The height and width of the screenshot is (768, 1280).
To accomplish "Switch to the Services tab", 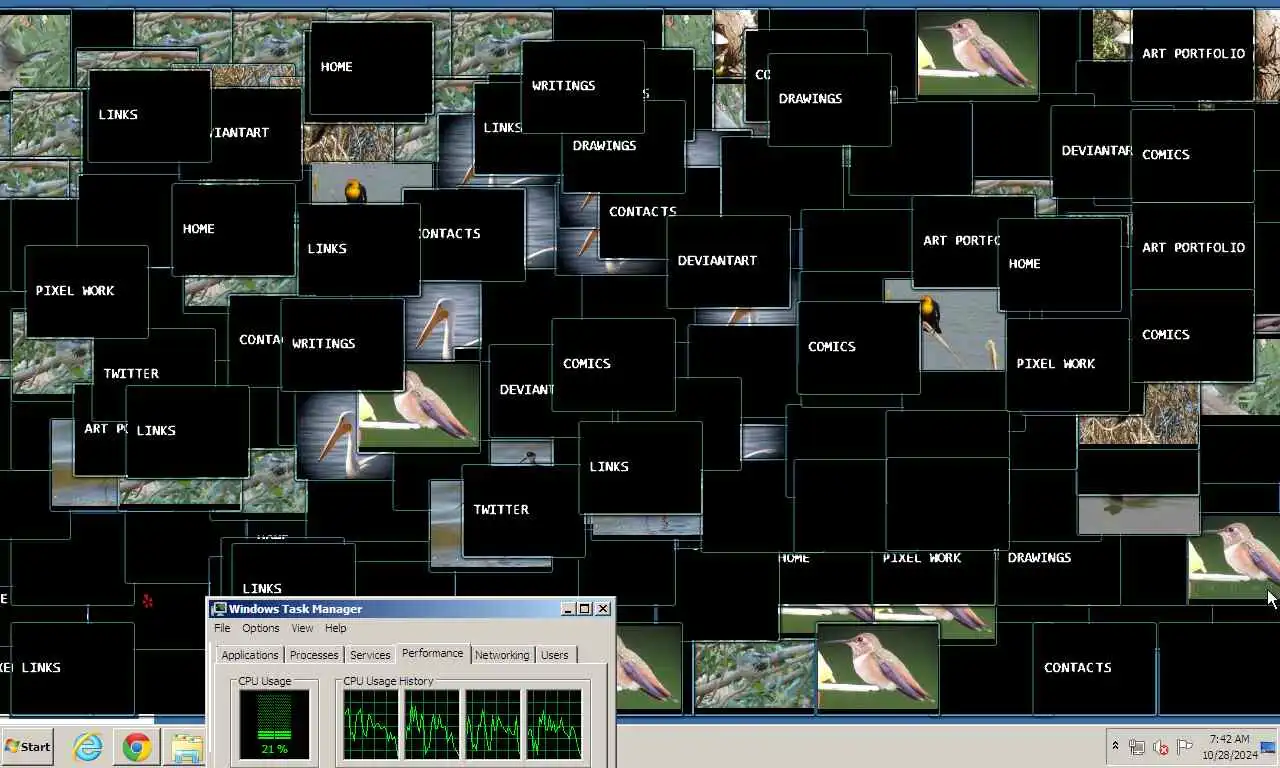I will pos(370,655).
